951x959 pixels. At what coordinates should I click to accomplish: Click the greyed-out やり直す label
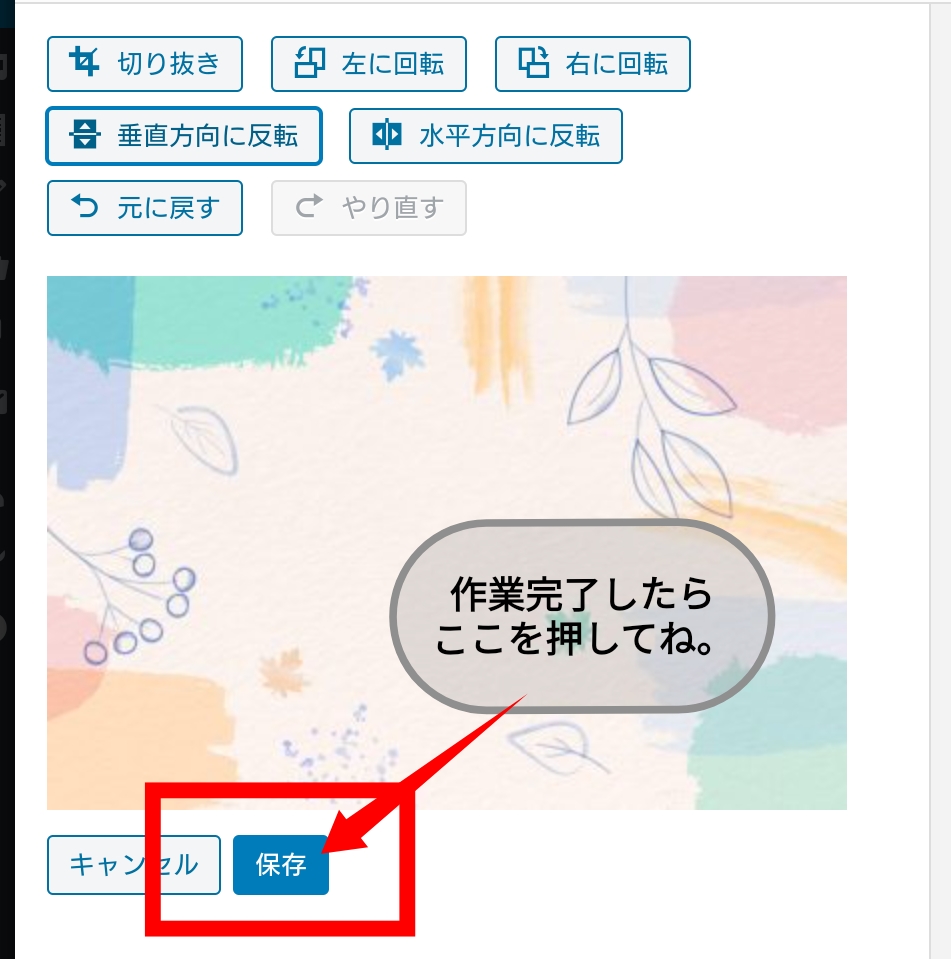(x=393, y=208)
